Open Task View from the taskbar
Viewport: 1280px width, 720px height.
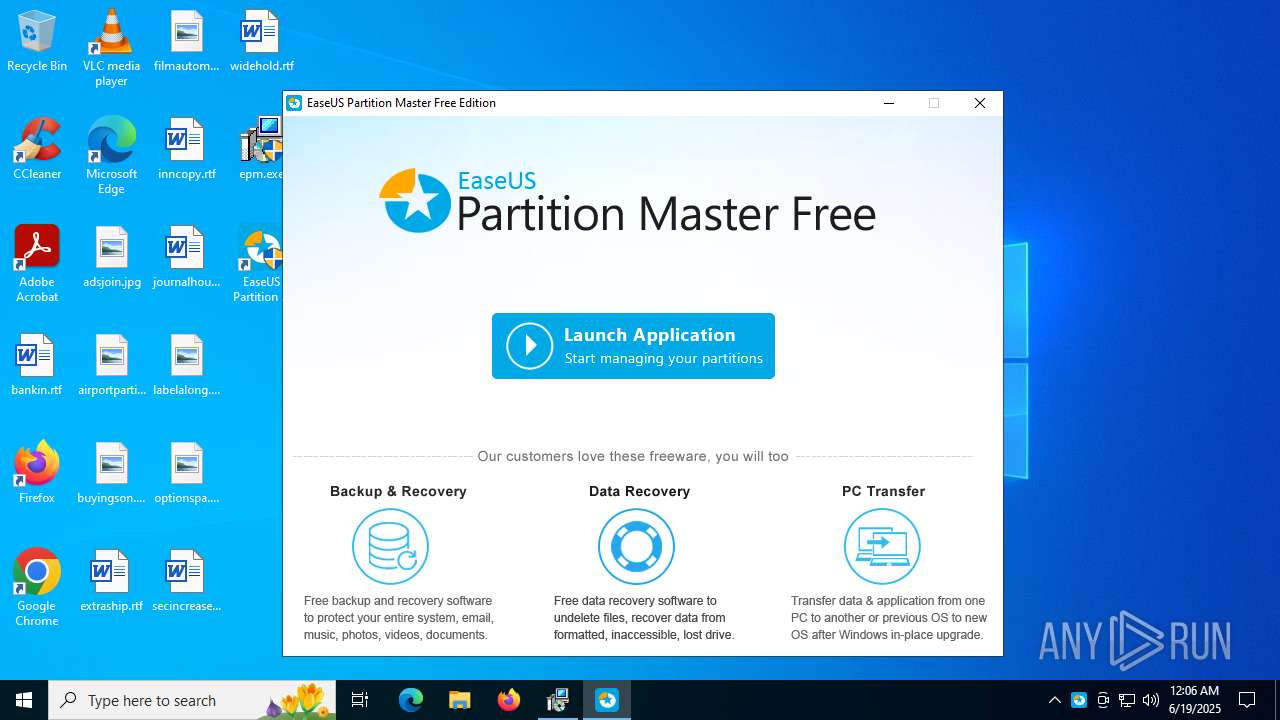pyautogui.click(x=360, y=700)
